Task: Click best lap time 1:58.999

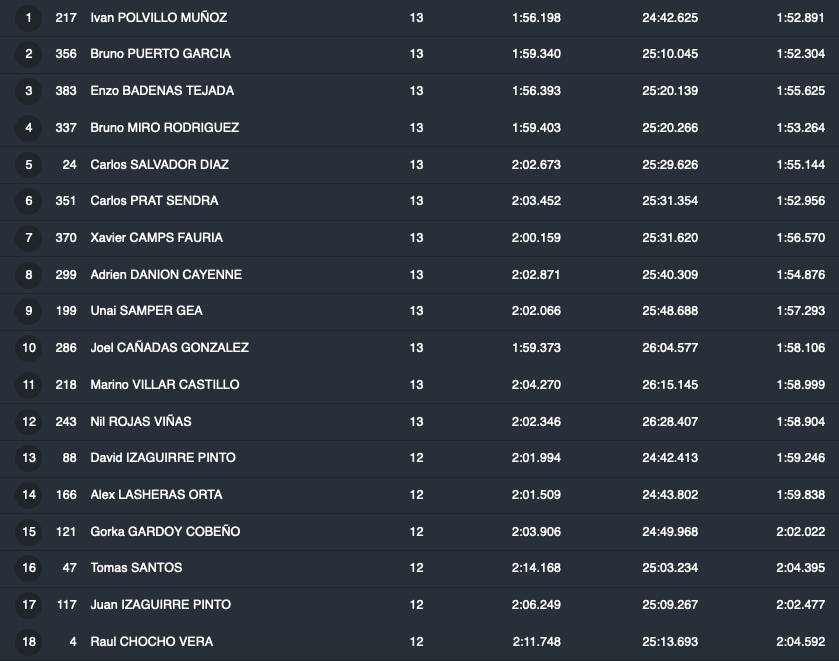Action: (800, 384)
